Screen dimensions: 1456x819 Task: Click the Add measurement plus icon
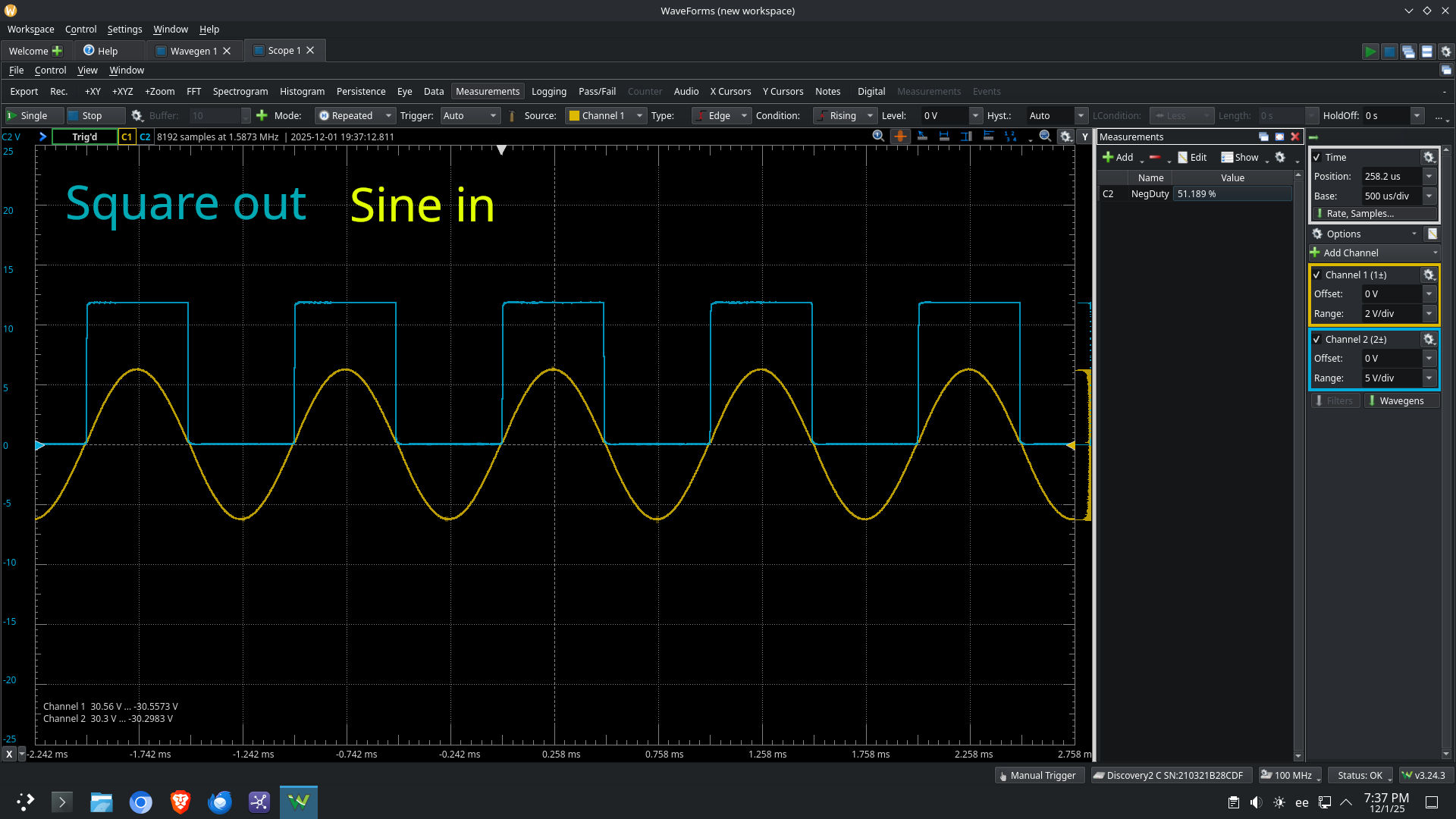pos(1109,158)
